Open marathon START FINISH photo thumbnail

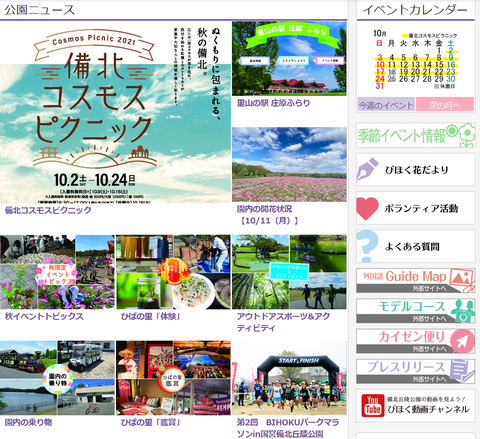tap(289, 378)
